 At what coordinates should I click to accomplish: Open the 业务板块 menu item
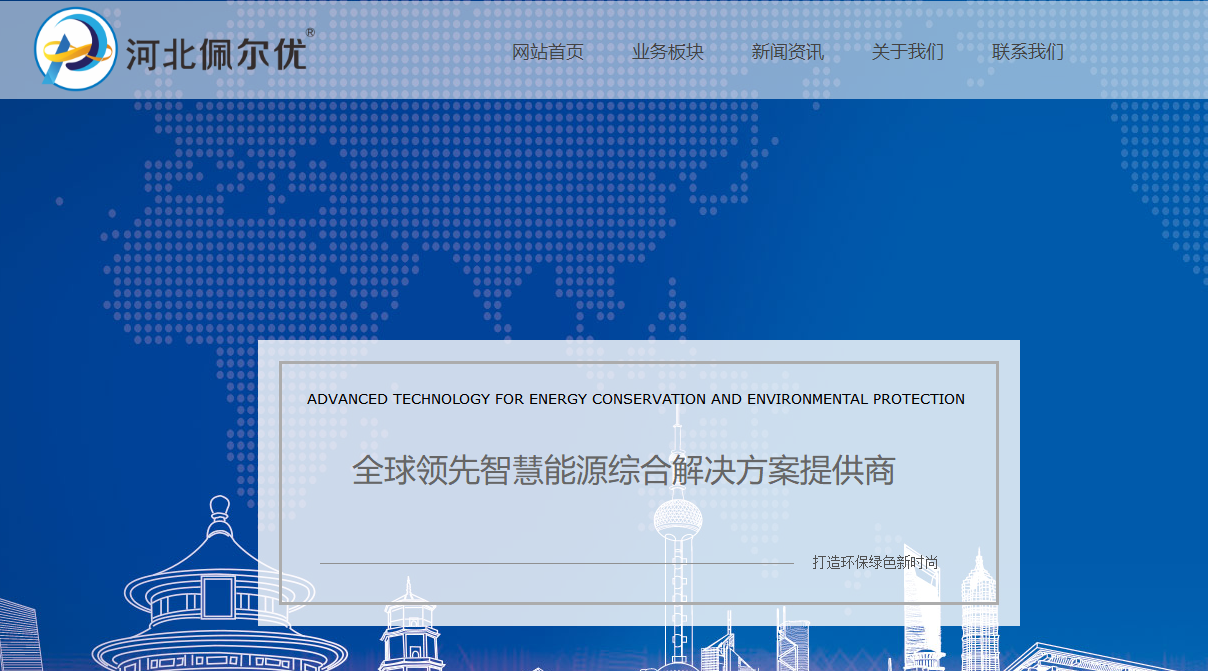point(667,52)
